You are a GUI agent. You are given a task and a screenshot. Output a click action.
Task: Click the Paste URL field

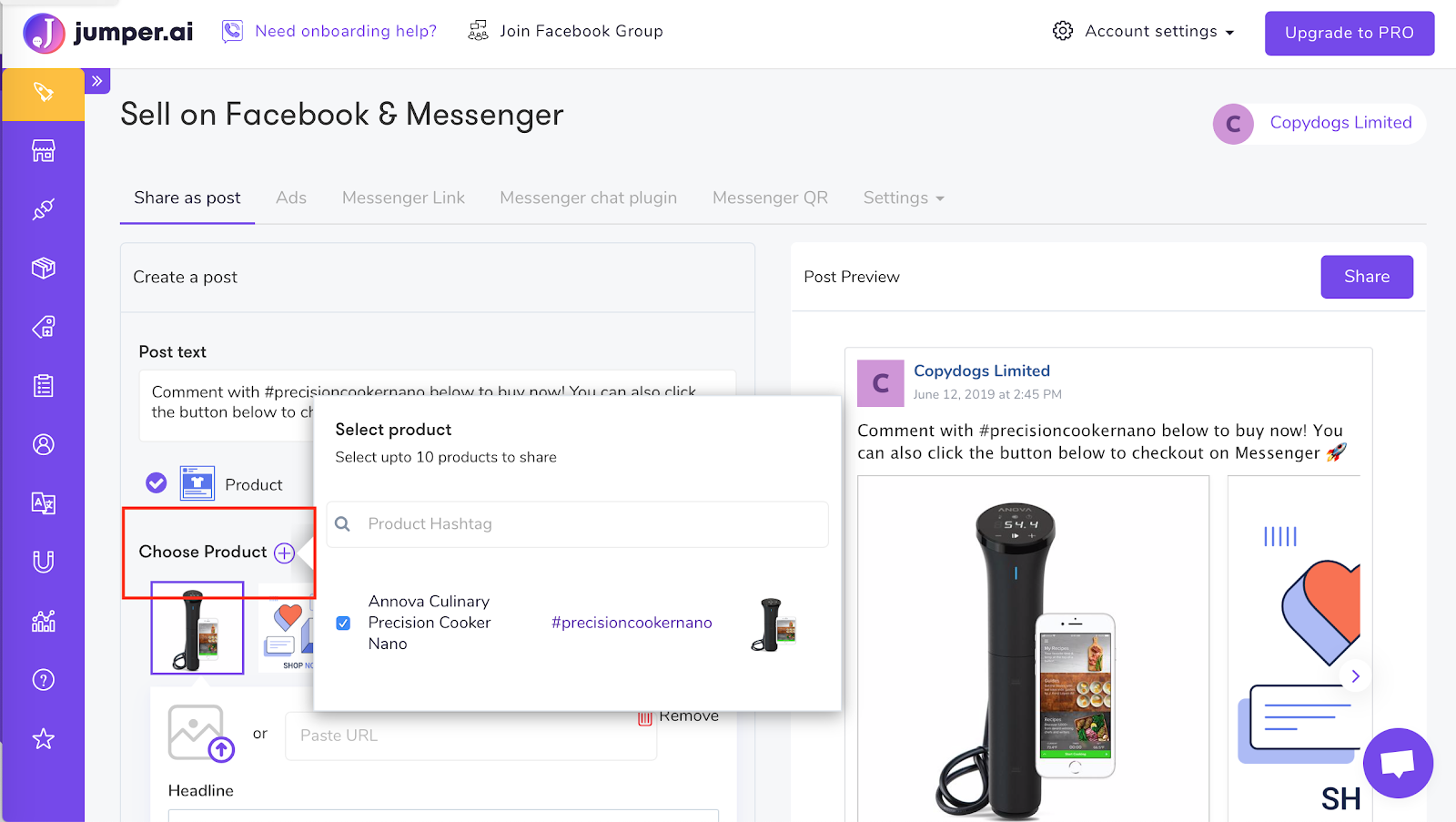(x=471, y=736)
